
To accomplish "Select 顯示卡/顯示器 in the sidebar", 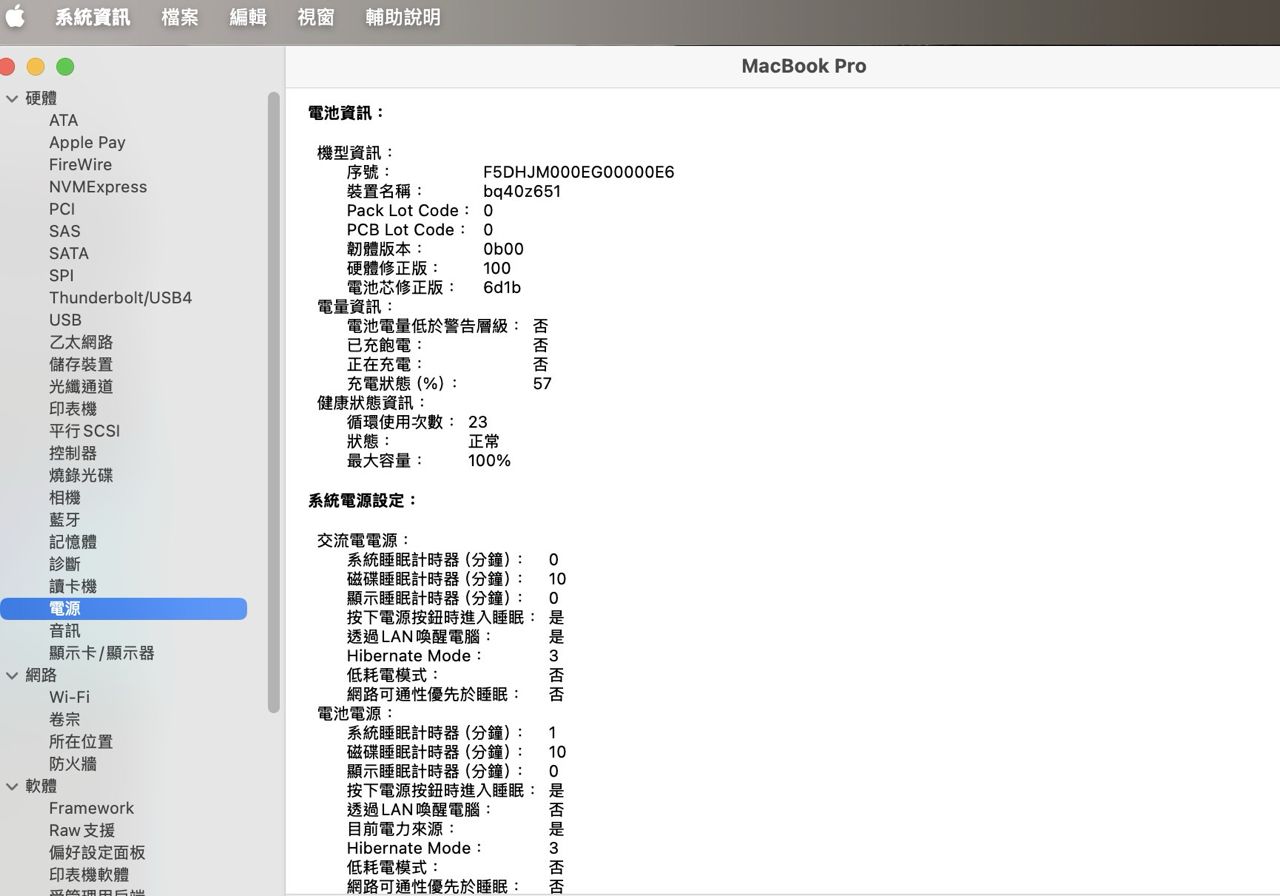I will (x=101, y=653).
